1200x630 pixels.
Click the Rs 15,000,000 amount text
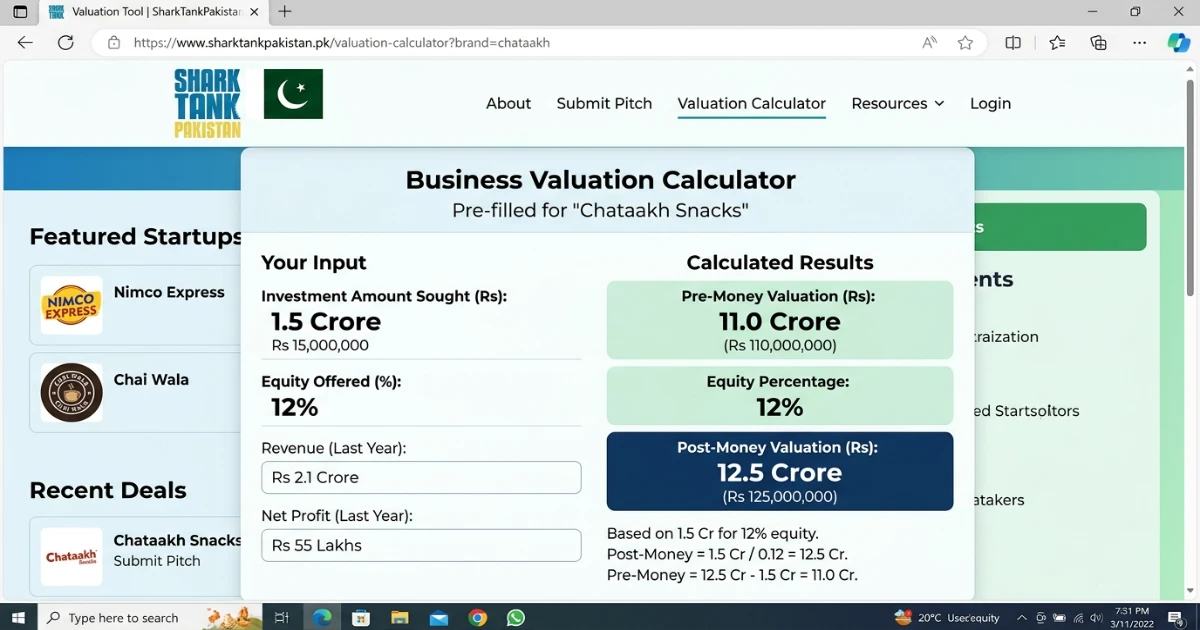pyautogui.click(x=320, y=345)
